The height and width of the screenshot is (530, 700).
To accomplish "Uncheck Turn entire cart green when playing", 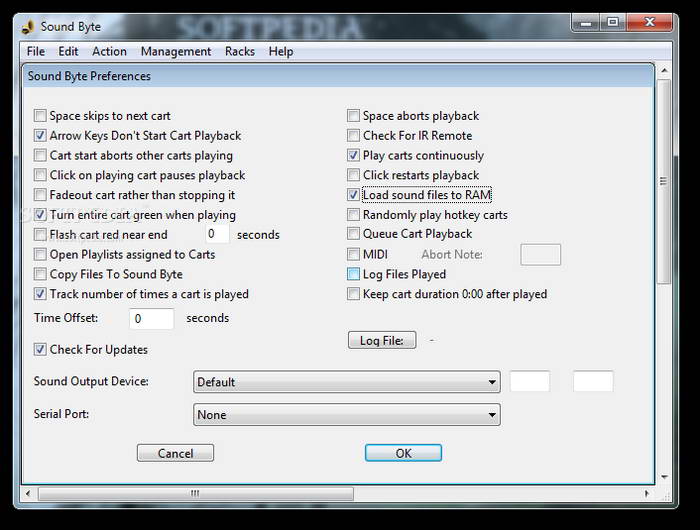I will [x=40, y=215].
